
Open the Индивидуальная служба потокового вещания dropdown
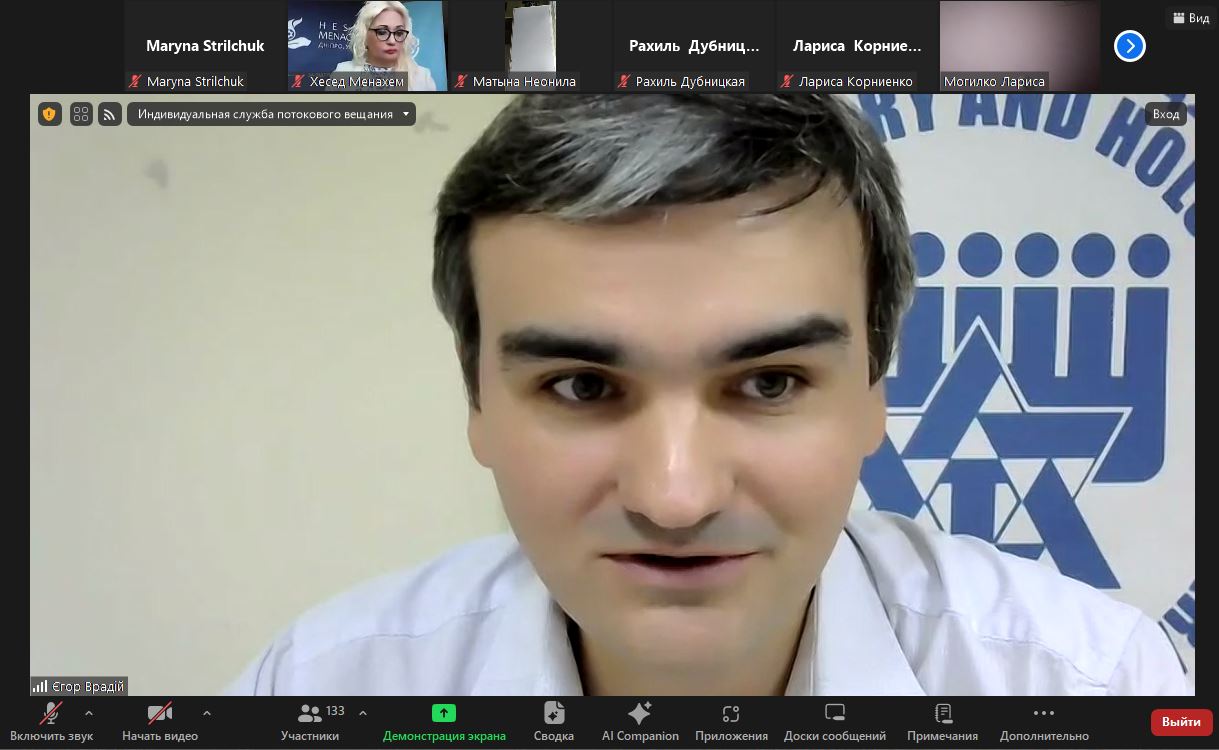[x=271, y=114]
